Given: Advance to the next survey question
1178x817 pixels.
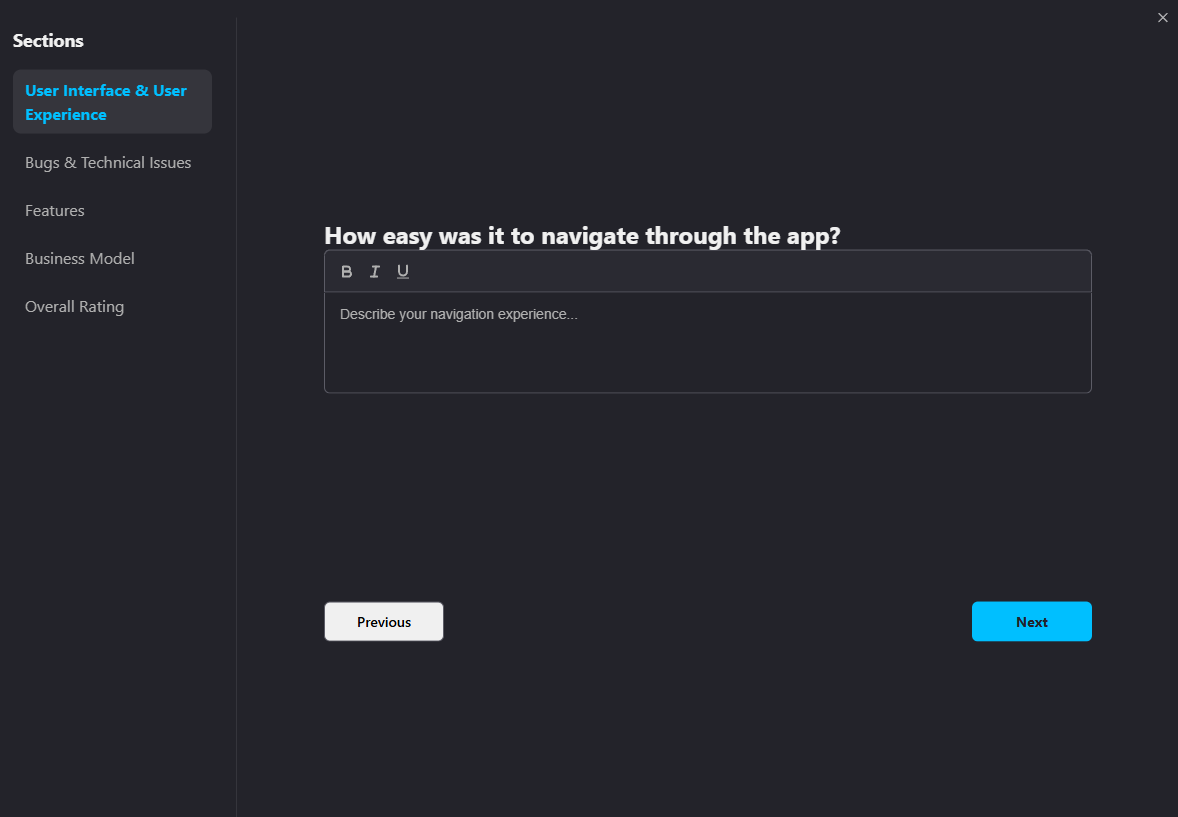Looking at the screenshot, I should point(1031,621).
